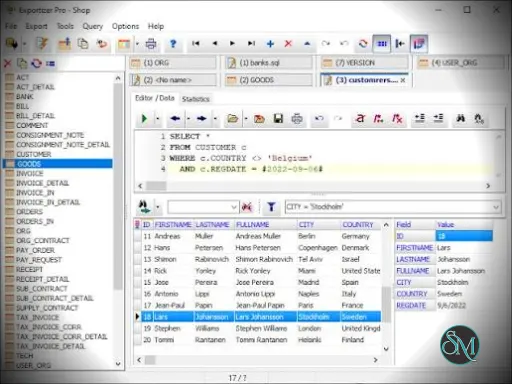Viewport: 512px width, 384px height.
Task: Click the SQL editor horizontal scrollbar
Action: click(x=314, y=186)
